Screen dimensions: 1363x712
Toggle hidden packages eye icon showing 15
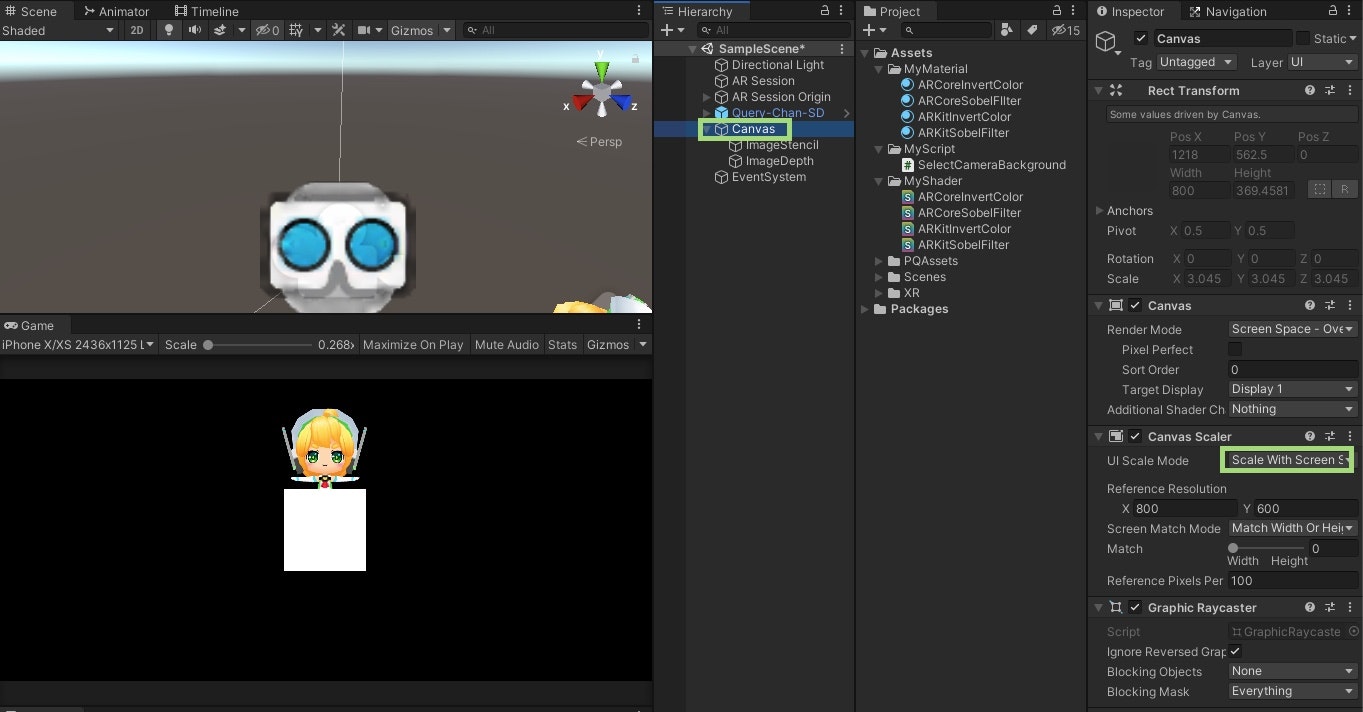tap(1065, 31)
